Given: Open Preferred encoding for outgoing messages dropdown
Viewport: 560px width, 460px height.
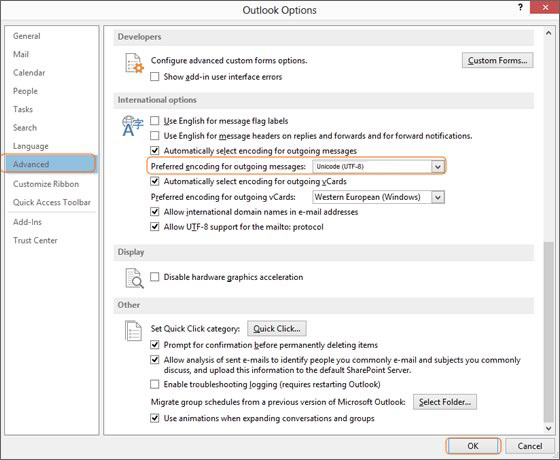Looking at the screenshot, I should tap(438, 166).
